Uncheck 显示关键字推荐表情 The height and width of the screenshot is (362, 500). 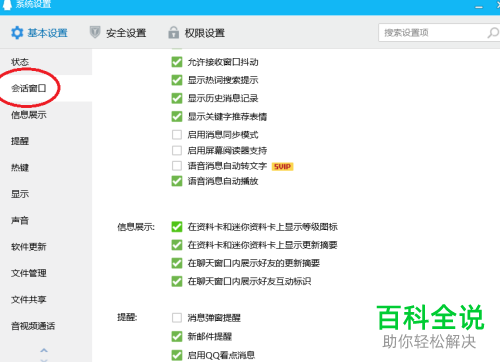pos(177,117)
